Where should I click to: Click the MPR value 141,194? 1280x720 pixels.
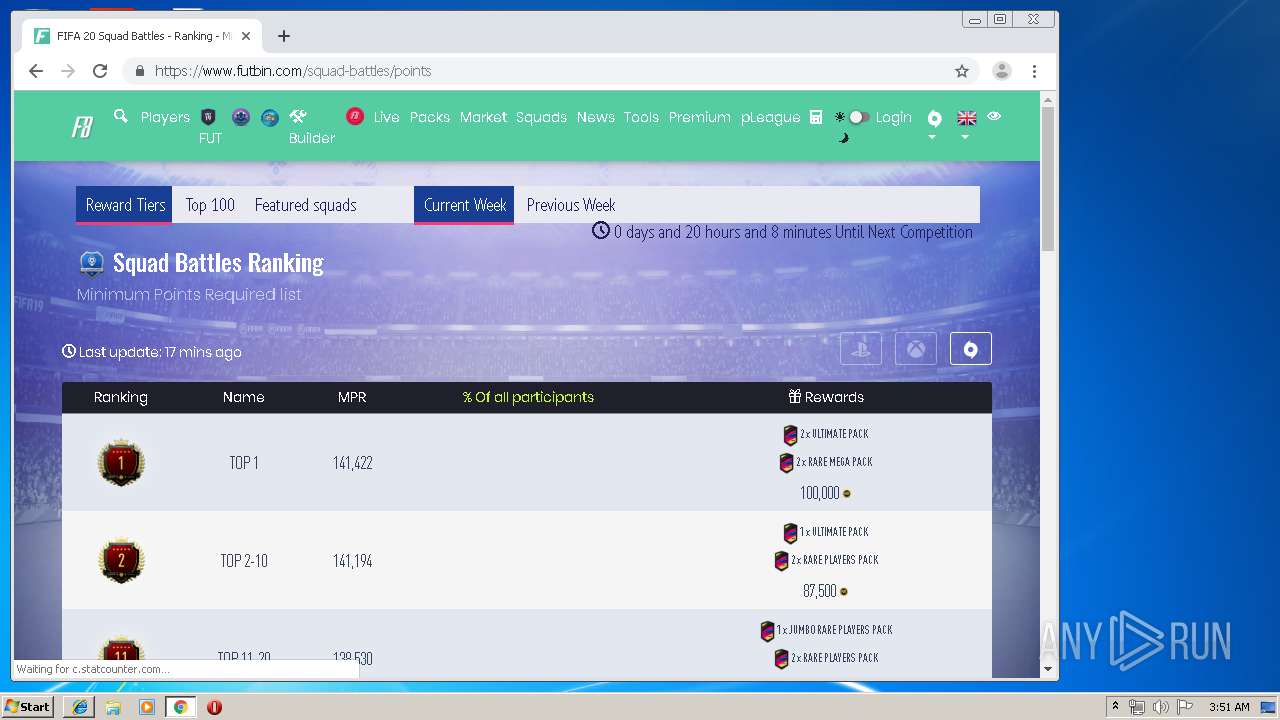353,561
